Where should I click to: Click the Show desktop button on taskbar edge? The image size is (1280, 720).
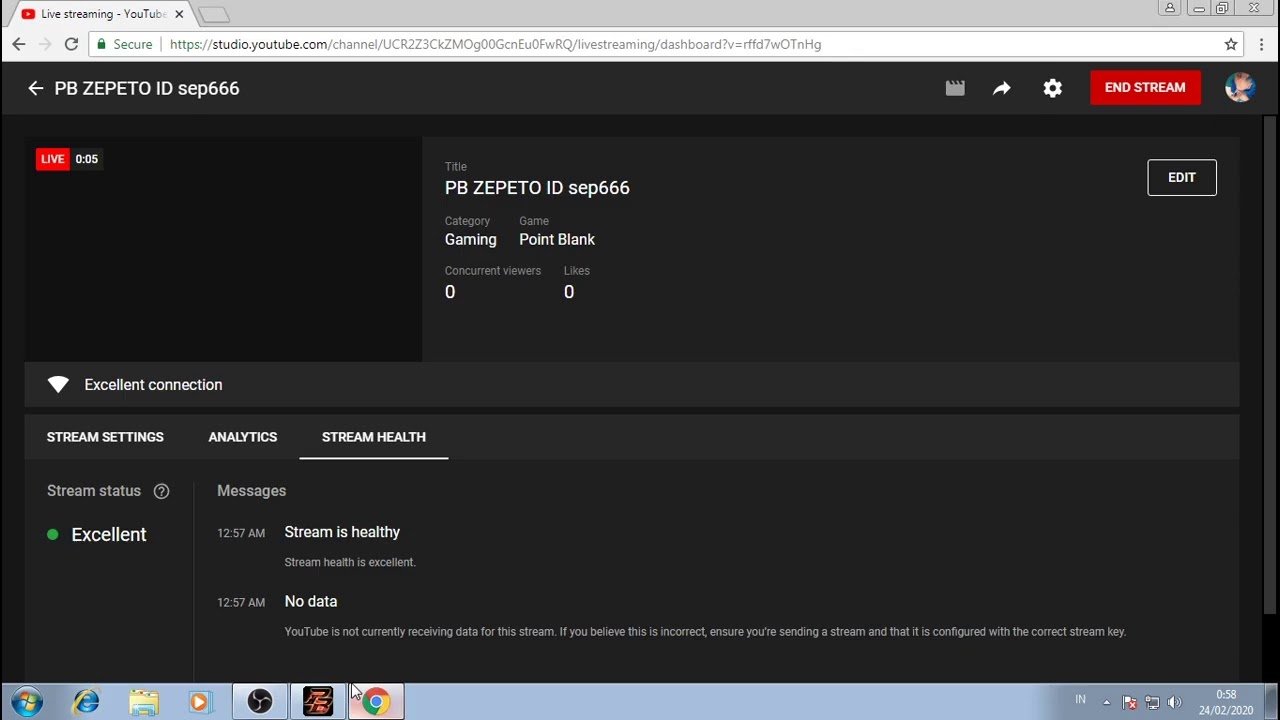(1272, 701)
